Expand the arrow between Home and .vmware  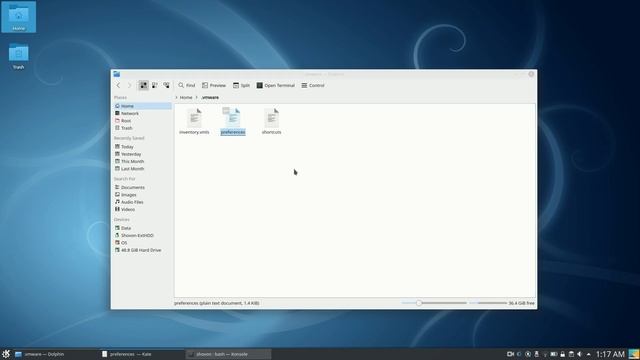(196, 98)
